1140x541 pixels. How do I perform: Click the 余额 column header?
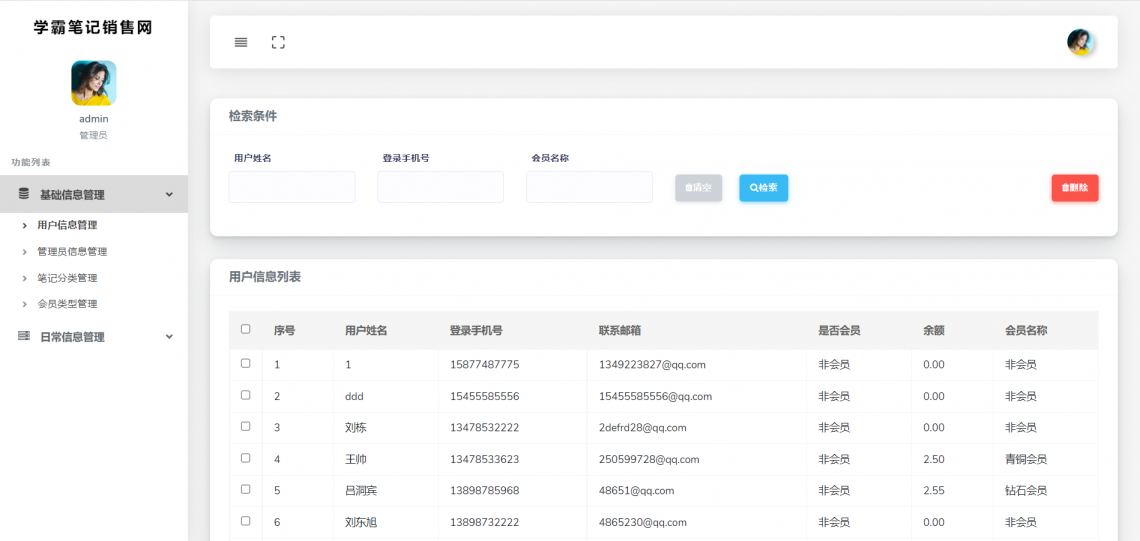pyautogui.click(x=934, y=331)
